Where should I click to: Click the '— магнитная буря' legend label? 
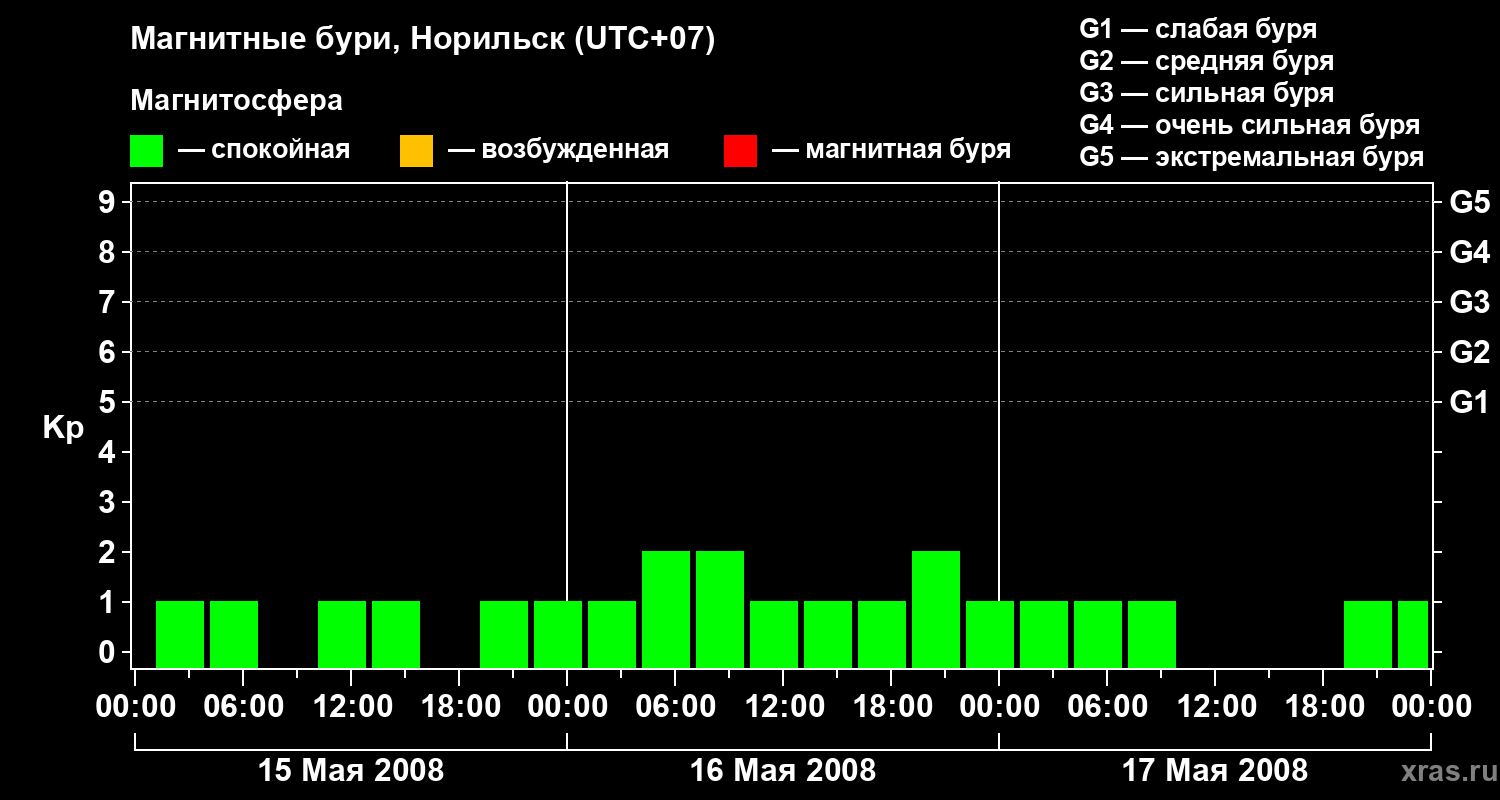[891, 150]
